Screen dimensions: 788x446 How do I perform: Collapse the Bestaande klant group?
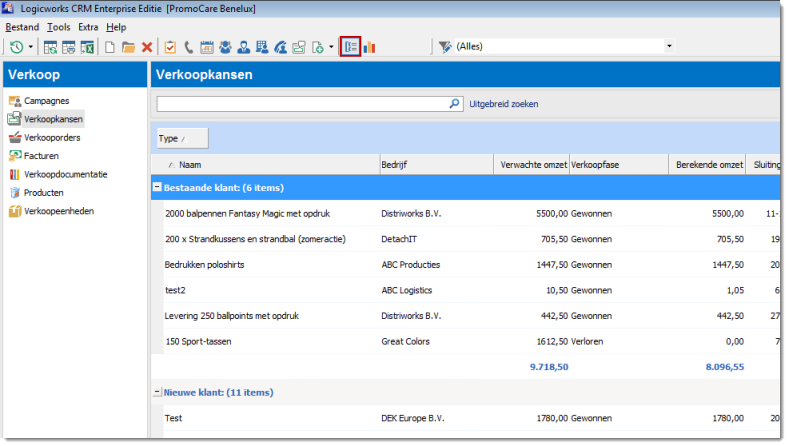click(x=157, y=187)
